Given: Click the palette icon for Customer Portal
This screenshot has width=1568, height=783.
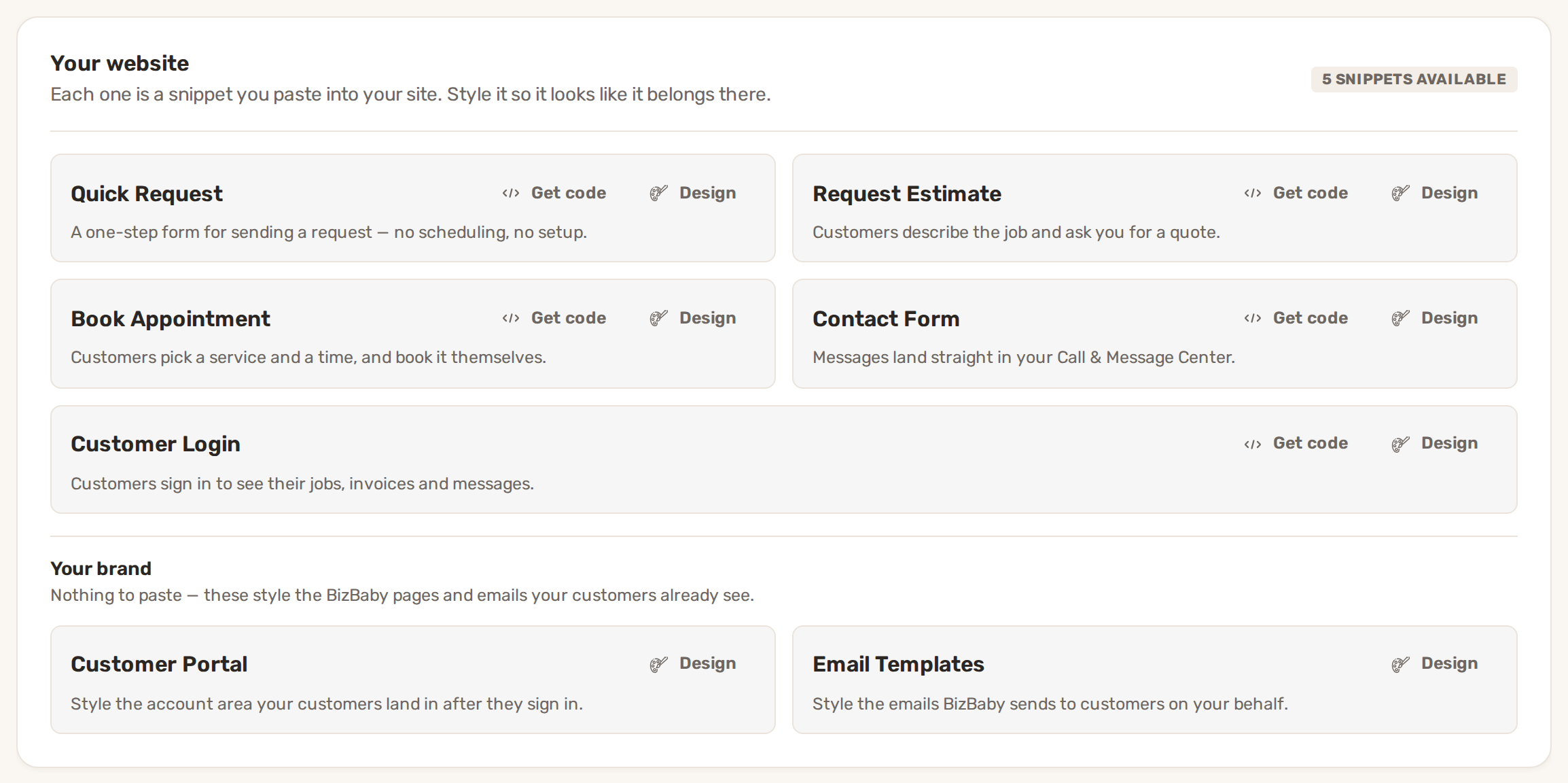Looking at the screenshot, I should [x=658, y=664].
